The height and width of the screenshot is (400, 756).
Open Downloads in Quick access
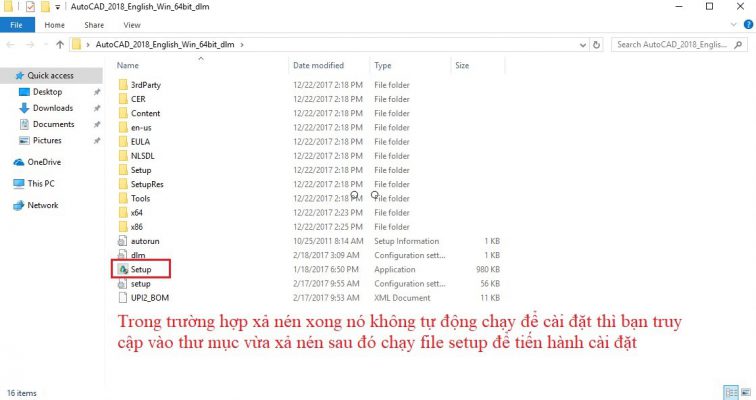[x=52, y=108]
